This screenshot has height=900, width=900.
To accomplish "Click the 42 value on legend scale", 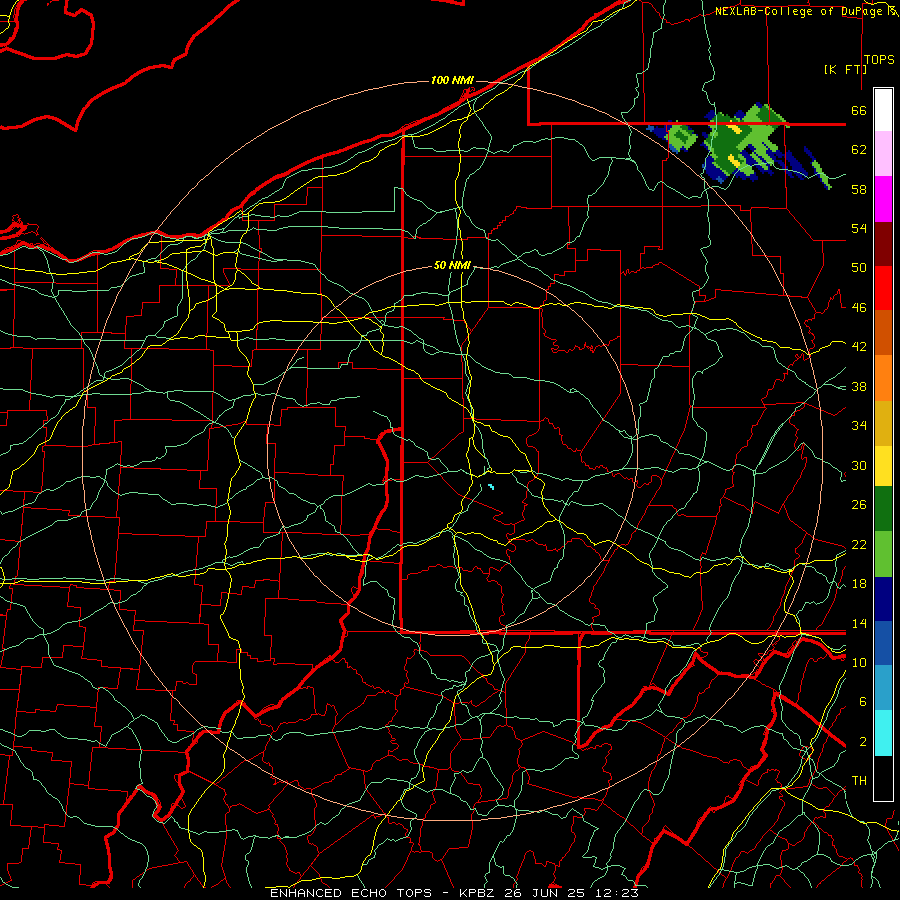I will (x=859, y=347).
